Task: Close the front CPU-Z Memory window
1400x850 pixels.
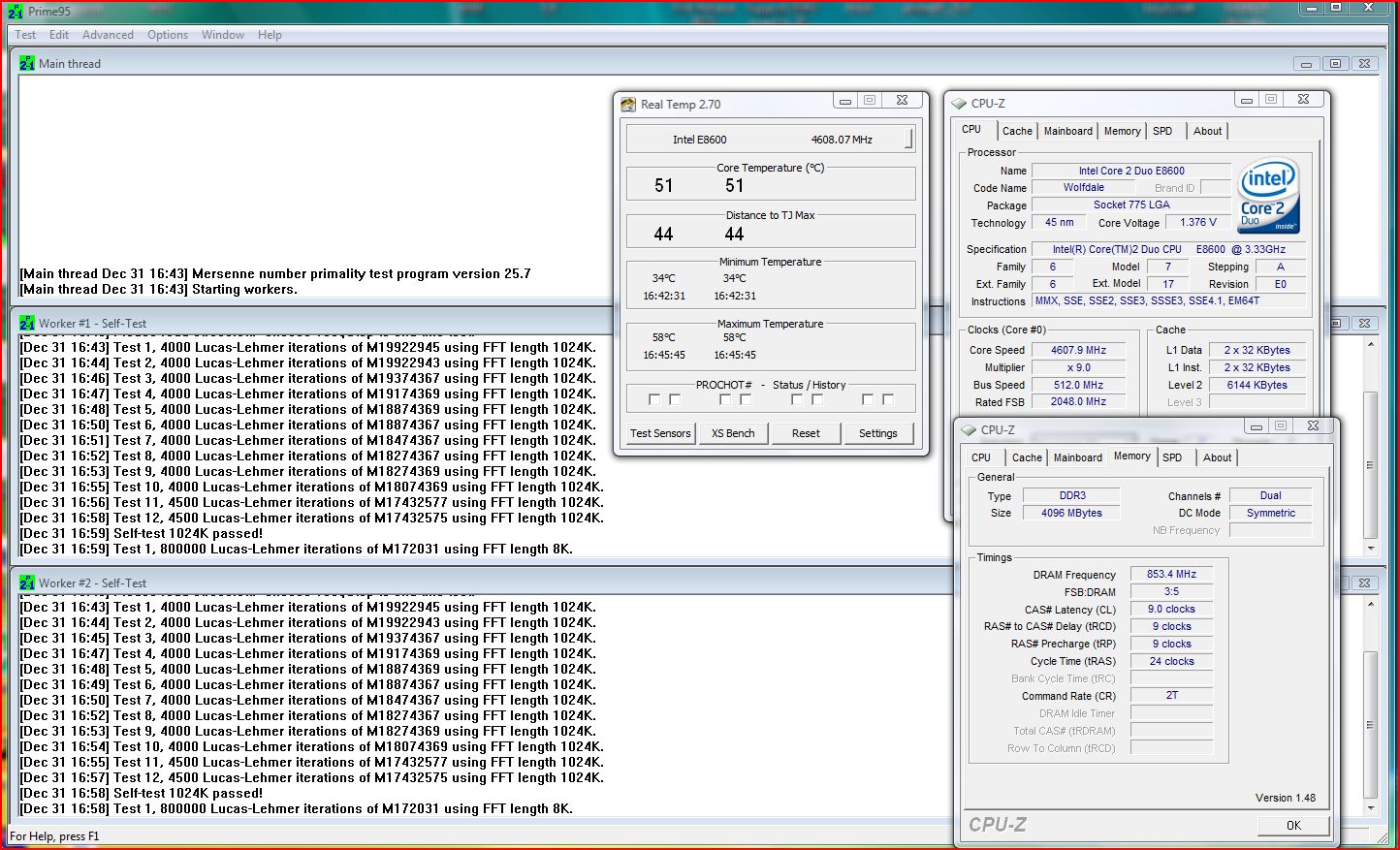Action: pos(1313,425)
